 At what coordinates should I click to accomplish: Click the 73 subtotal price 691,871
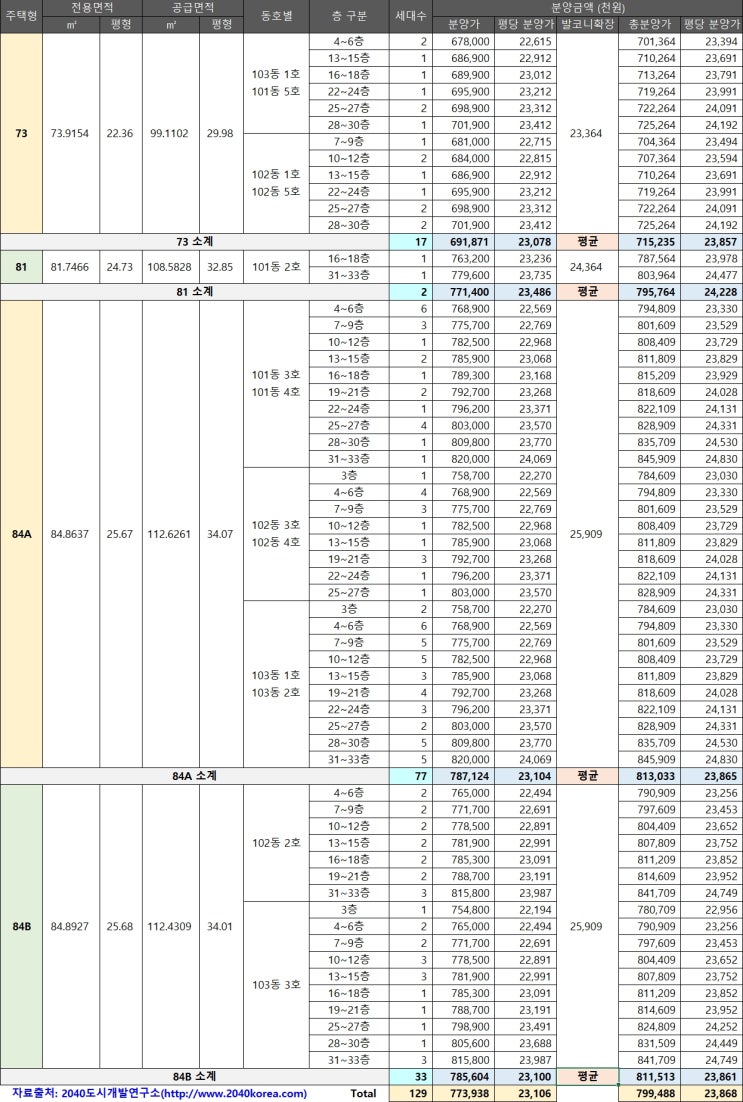point(464,241)
